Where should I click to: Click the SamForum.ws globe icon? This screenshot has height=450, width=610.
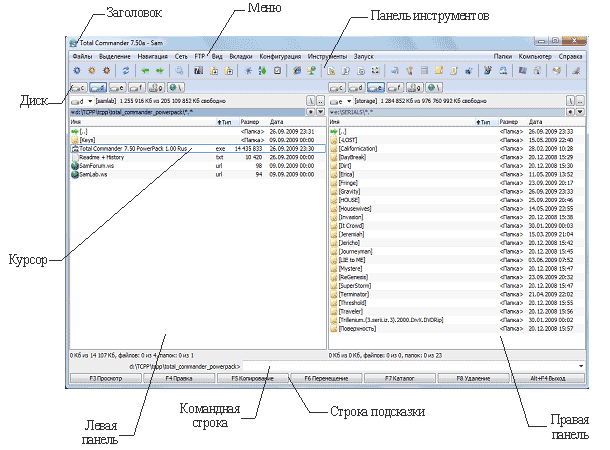click(75, 165)
